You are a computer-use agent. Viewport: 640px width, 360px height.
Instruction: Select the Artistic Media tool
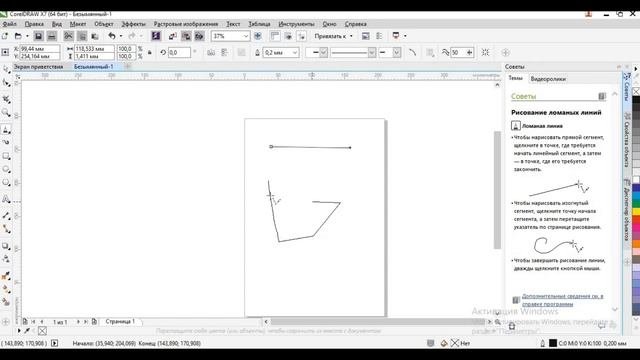(6, 142)
